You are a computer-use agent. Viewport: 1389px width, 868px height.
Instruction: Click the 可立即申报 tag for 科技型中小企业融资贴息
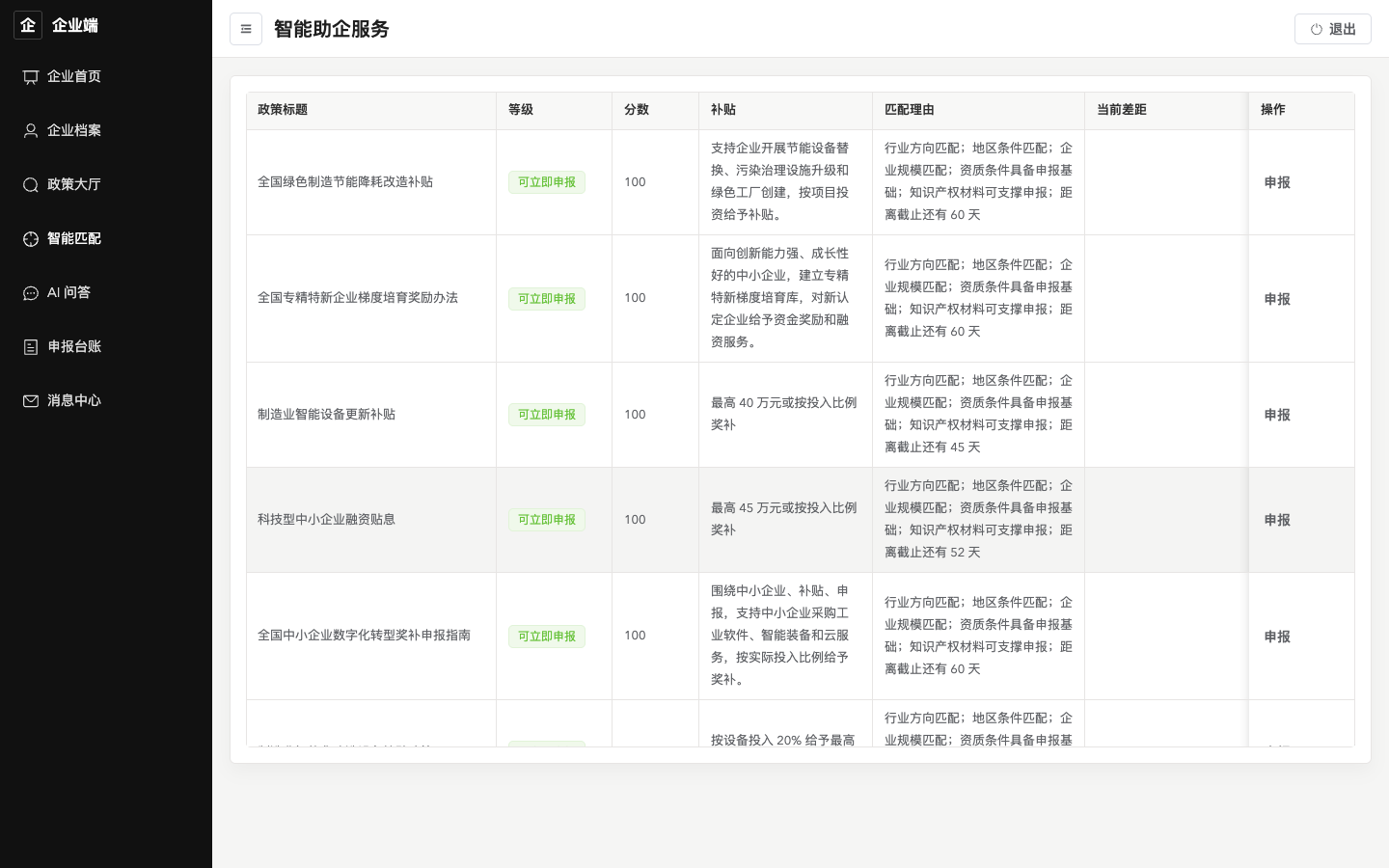click(547, 520)
